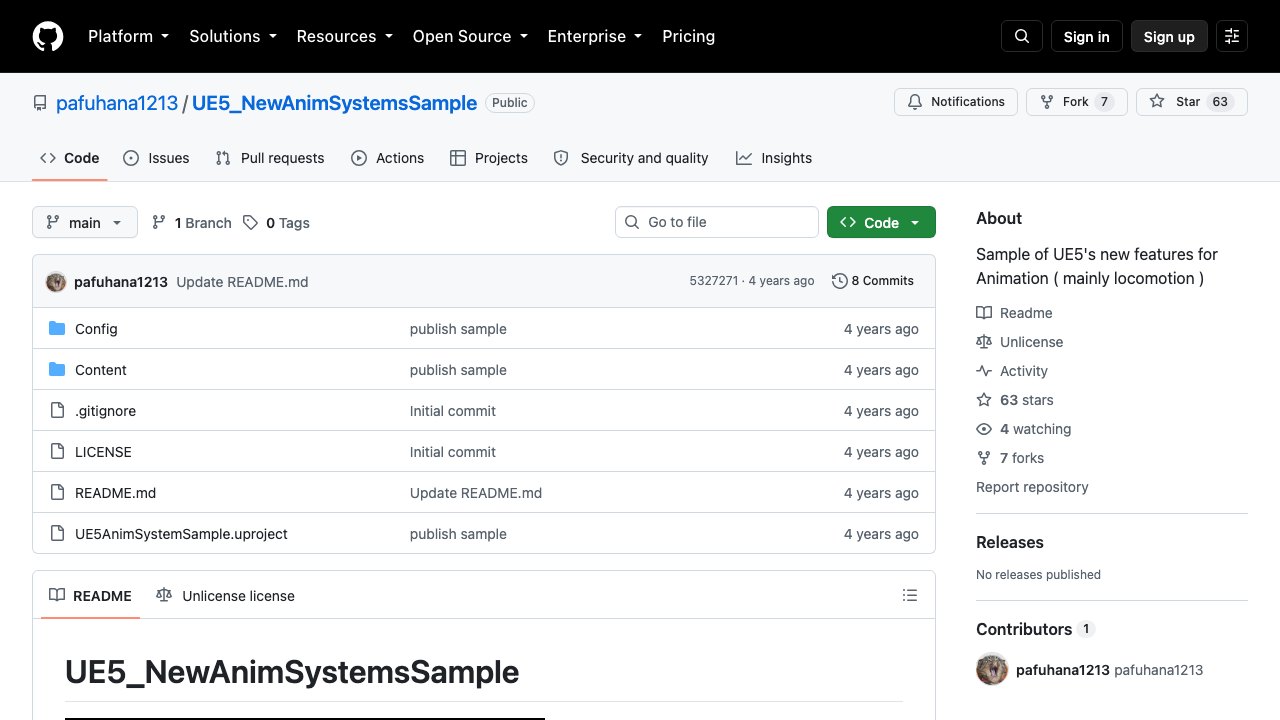
Task: Click the commit author avatar
Action: [x=56, y=282]
